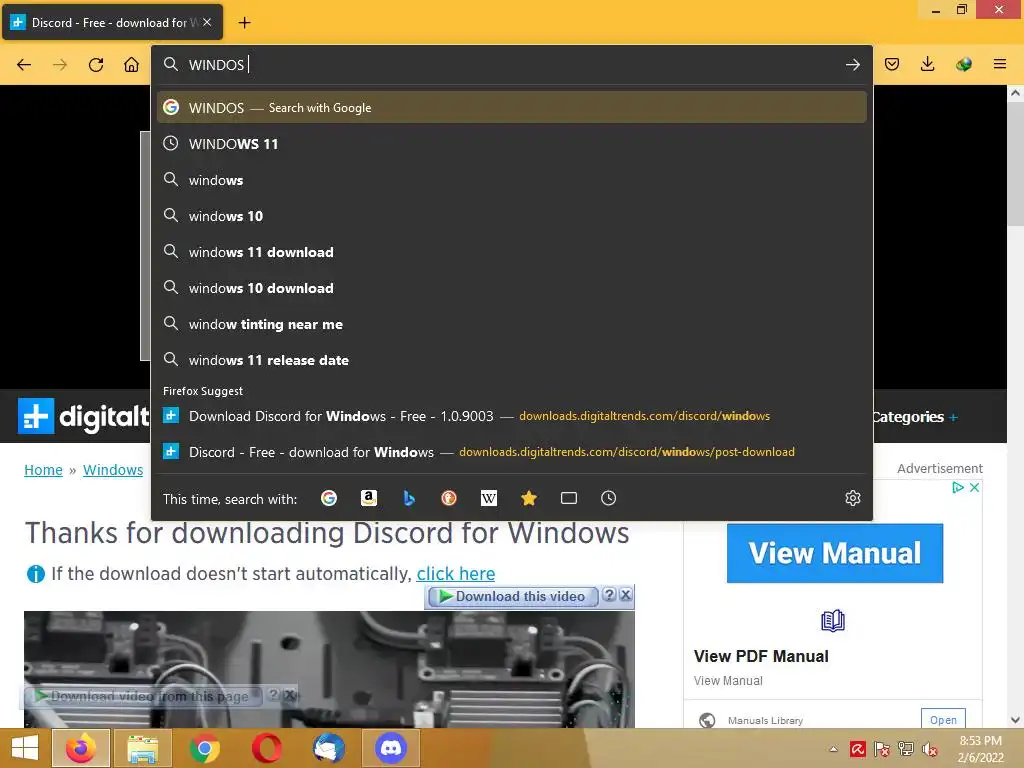This screenshot has width=1024, height=768.
Task: Open the Windows Start menu
Action: point(25,748)
